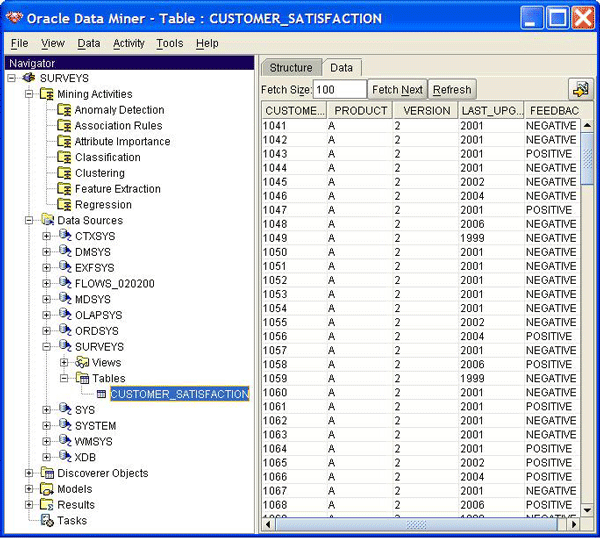Click the Classification folder icon
This screenshot has height=538, width=600.
pos(64,157)
